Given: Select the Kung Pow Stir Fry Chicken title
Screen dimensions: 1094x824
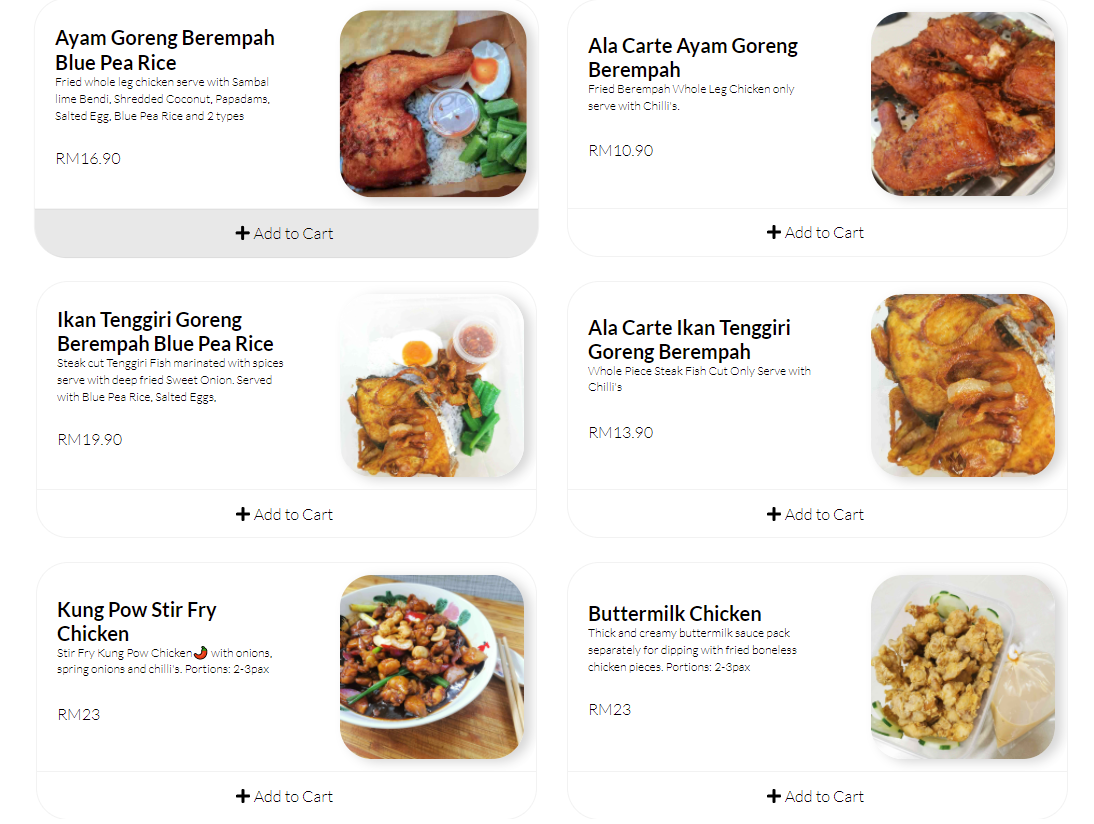Looking at the screenshot, I should tap(137, 621).
